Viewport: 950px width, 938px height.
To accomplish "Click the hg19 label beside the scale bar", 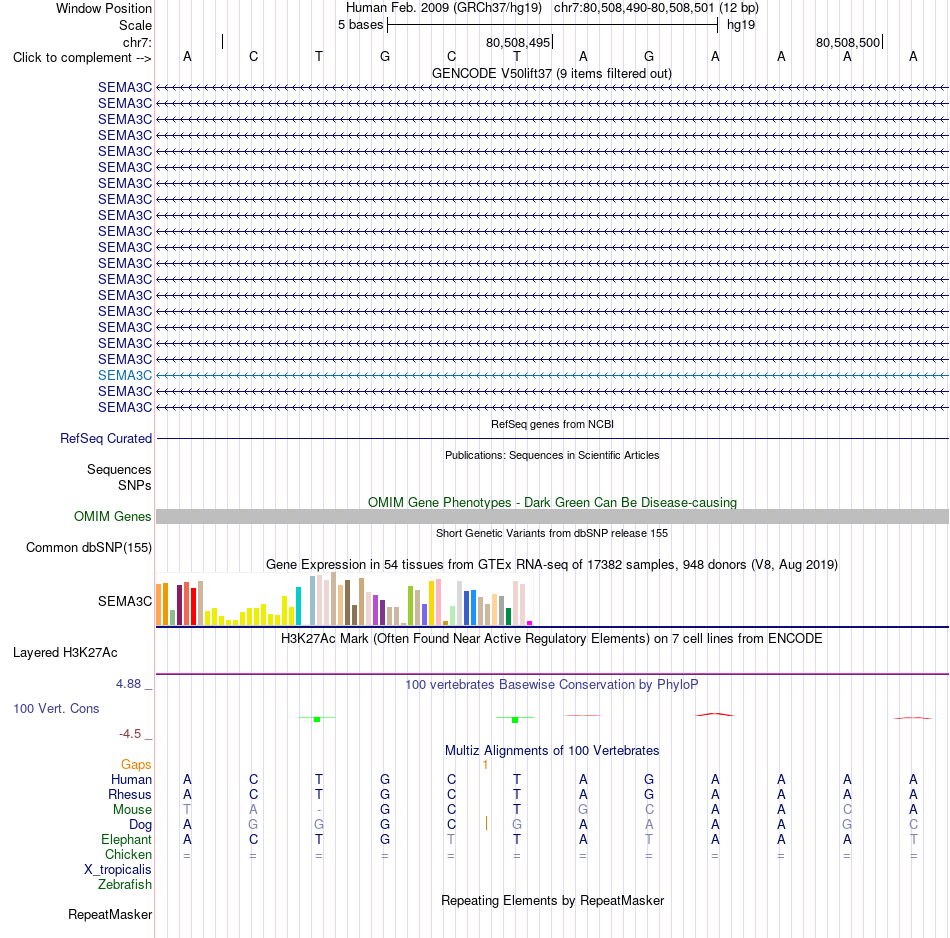I will click(x=741, y=25).
